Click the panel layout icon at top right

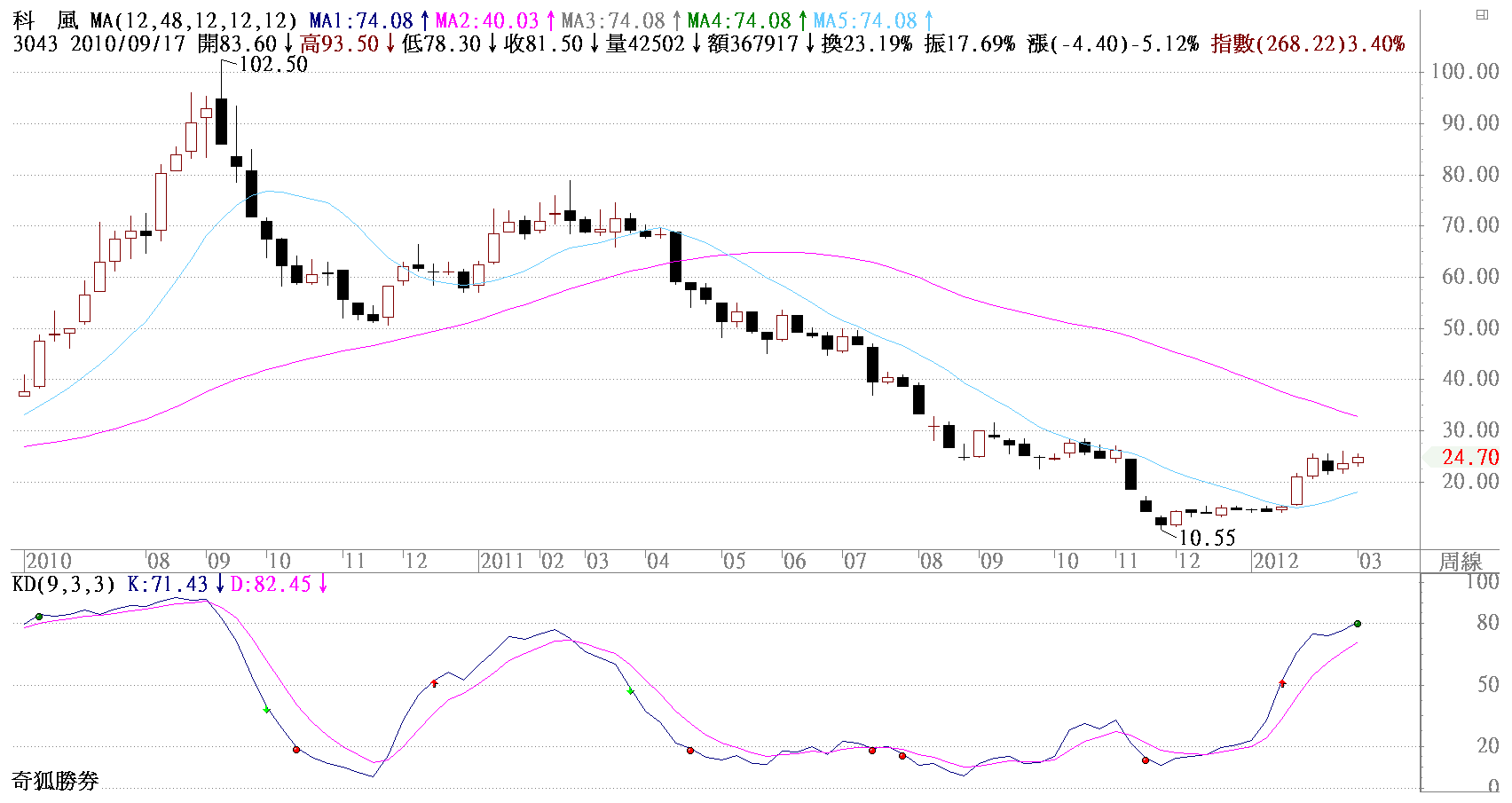(1482, 14)
